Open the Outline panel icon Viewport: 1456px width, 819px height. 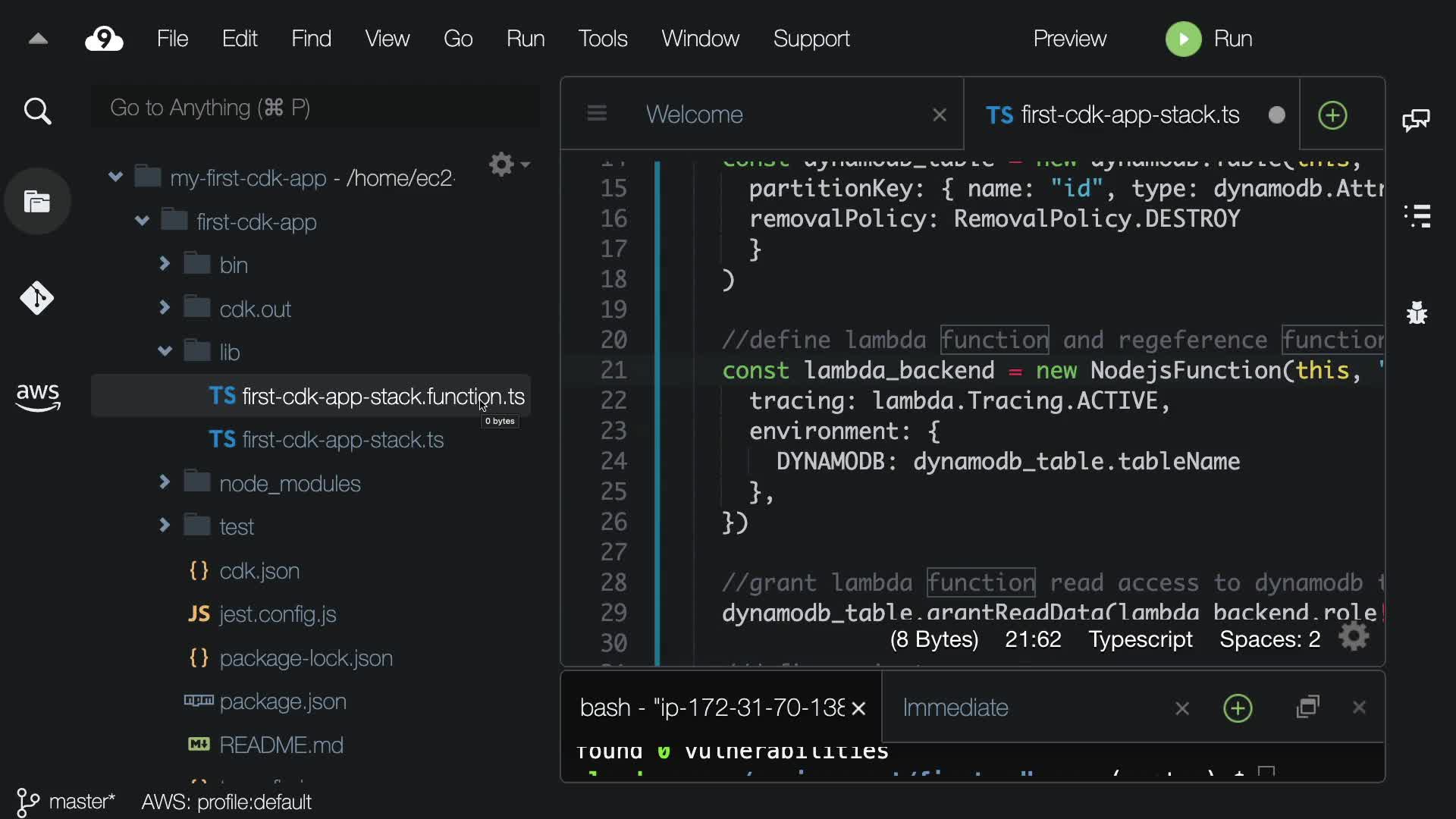1417,216
